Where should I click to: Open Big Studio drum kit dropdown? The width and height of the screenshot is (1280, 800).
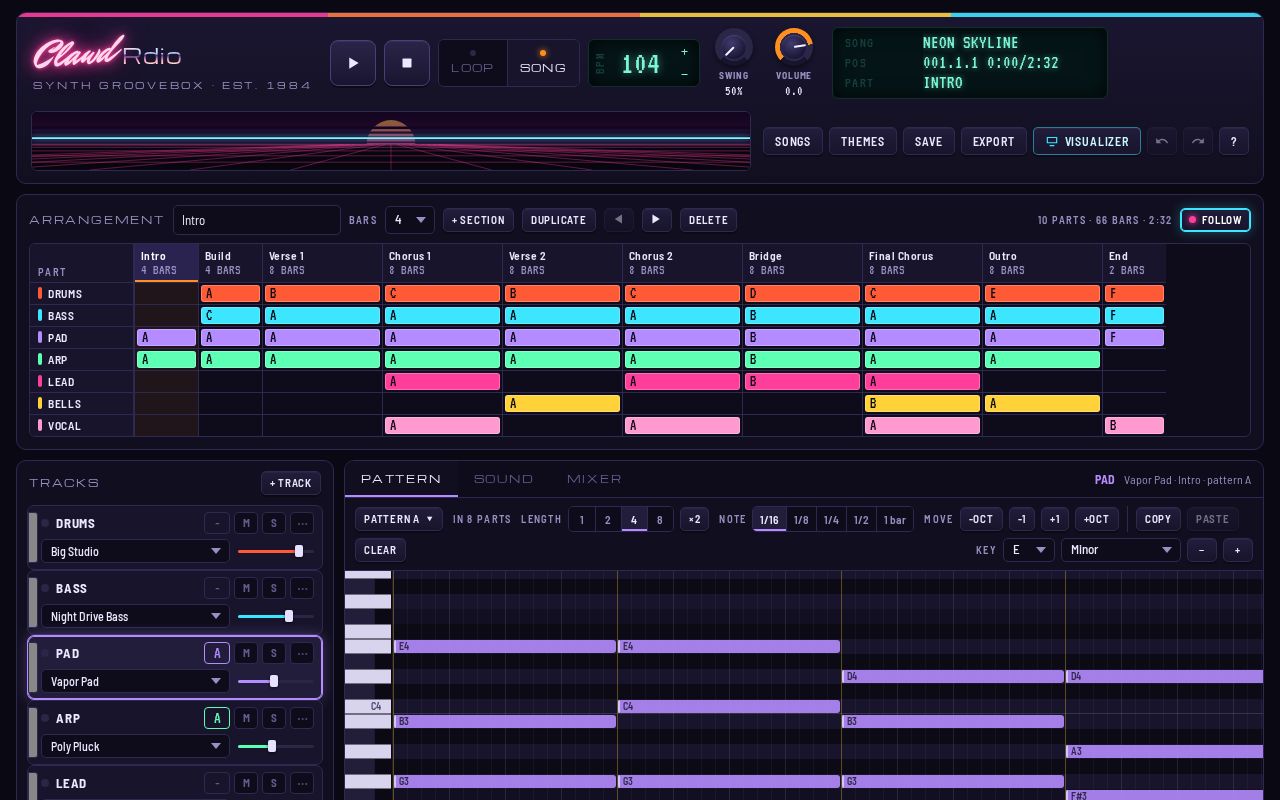[x=135, y=551]
